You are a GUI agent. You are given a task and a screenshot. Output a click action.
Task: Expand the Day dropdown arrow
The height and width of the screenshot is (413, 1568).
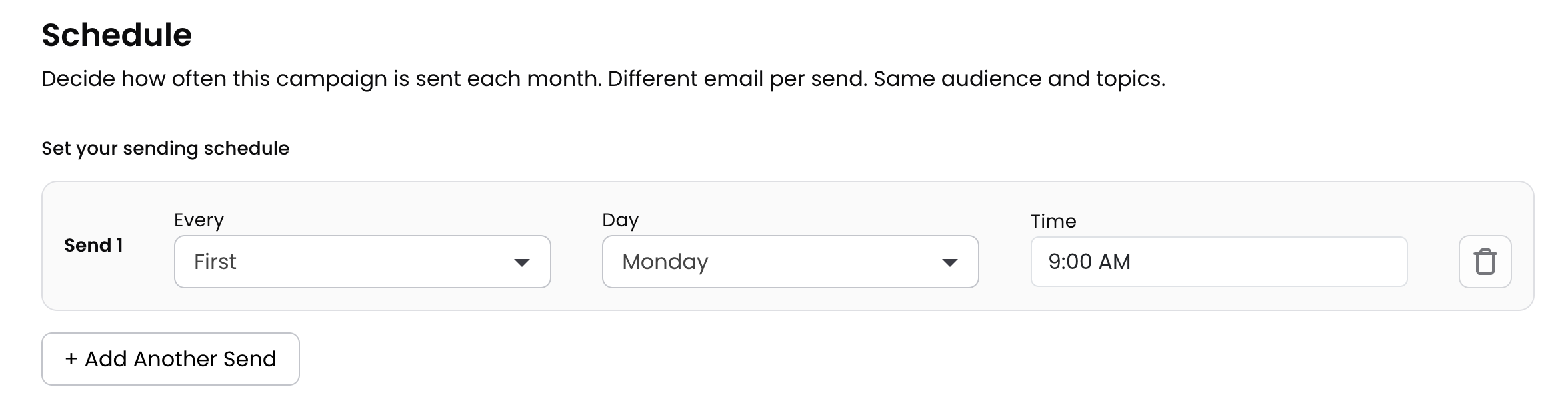(950, 262)
